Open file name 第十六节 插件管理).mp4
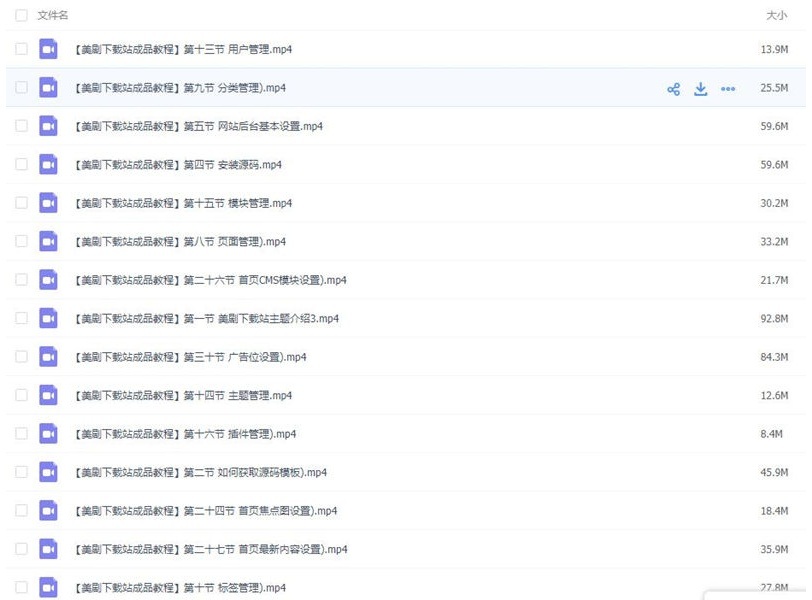The width and height of the screenshot is (812, 600). click(185, 434)
